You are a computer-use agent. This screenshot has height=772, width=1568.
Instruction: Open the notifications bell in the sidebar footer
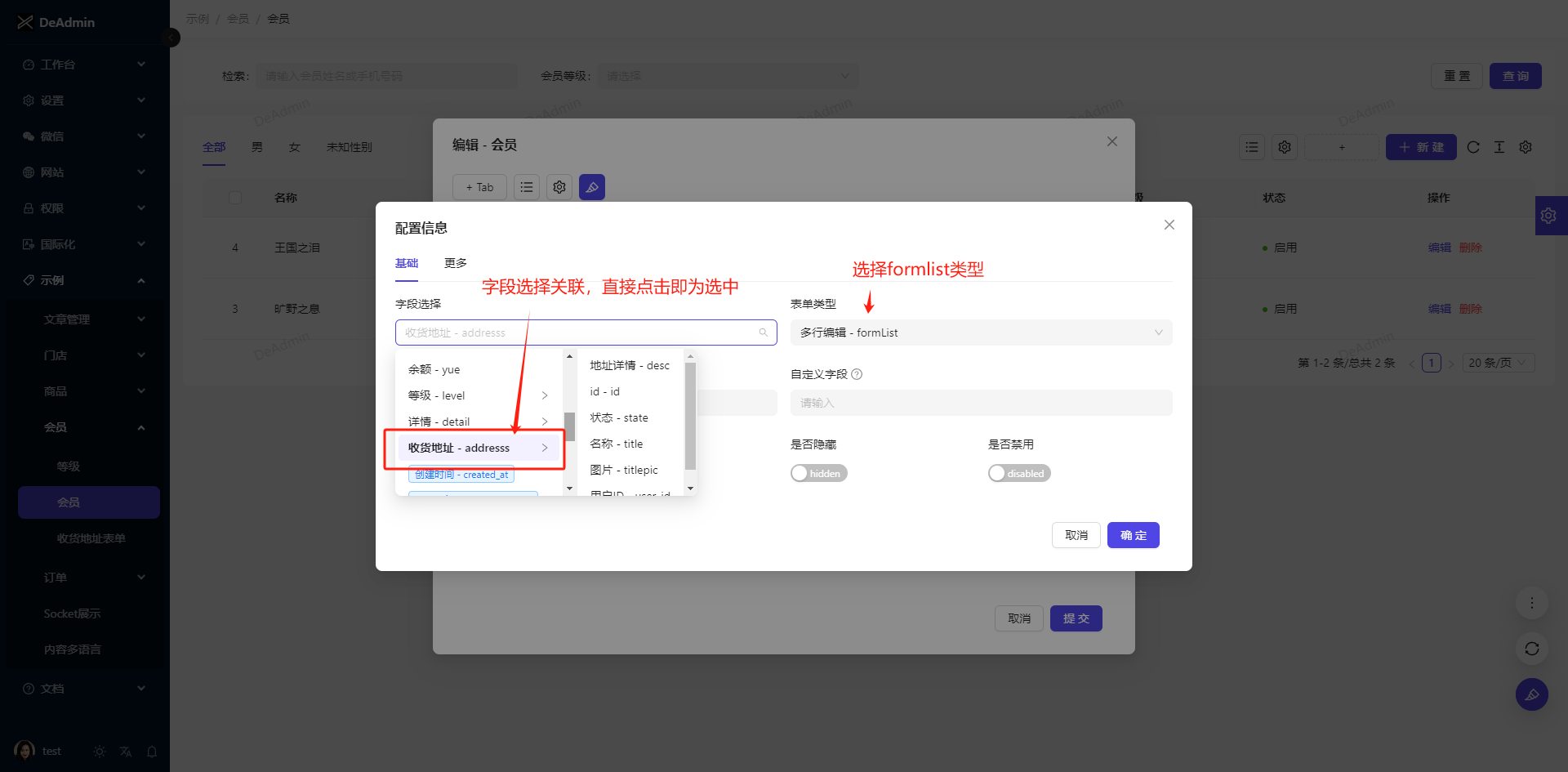(x=152, y=752)
